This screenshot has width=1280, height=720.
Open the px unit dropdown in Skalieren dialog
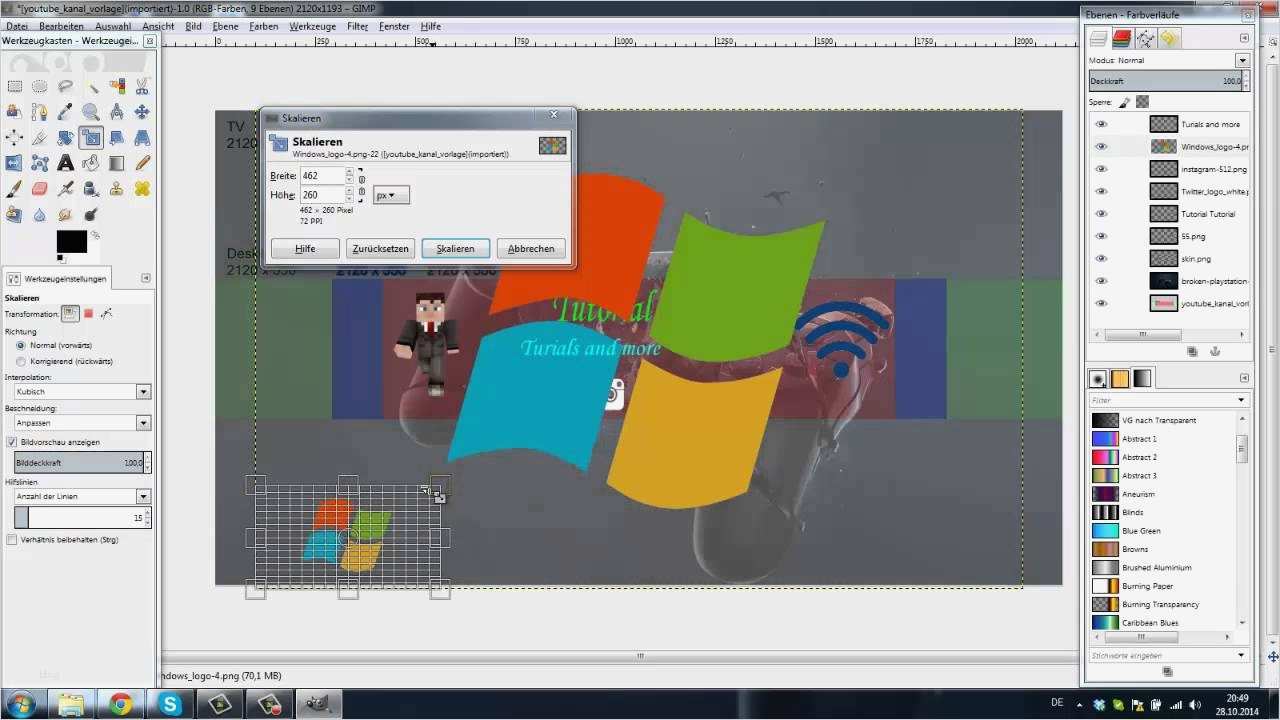click(391, 195)
